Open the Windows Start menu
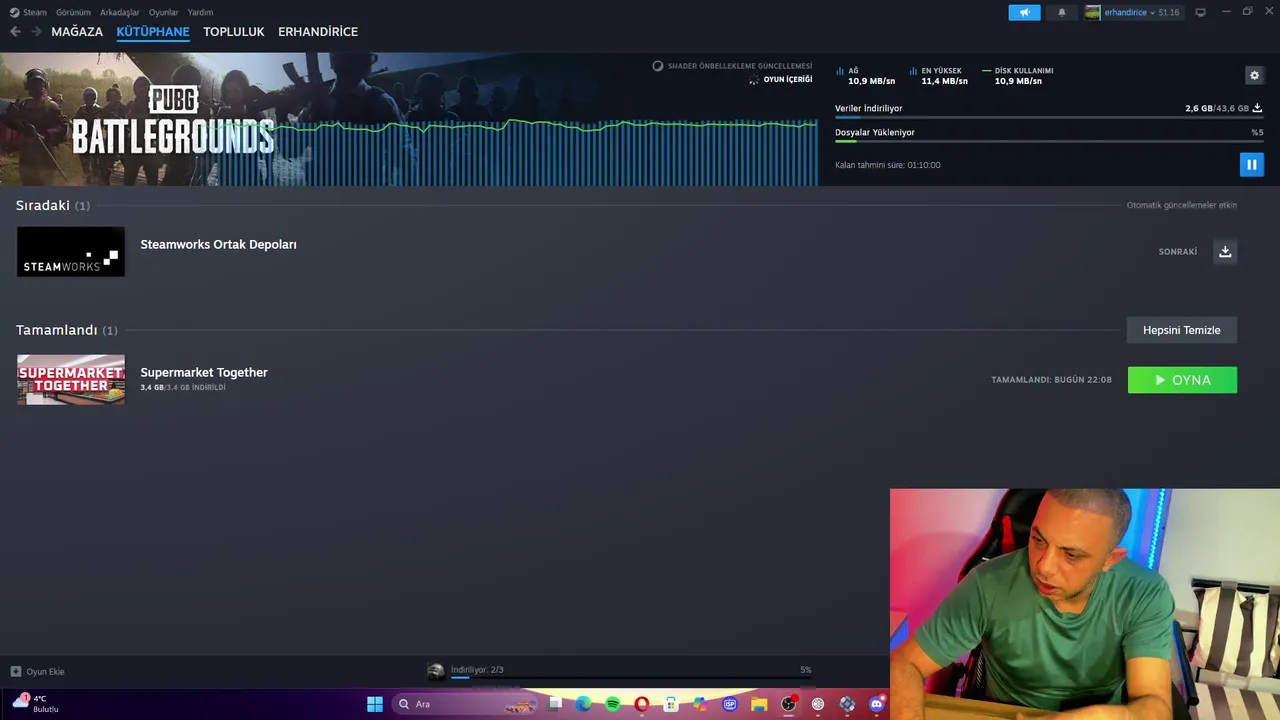 pos(375,704)
